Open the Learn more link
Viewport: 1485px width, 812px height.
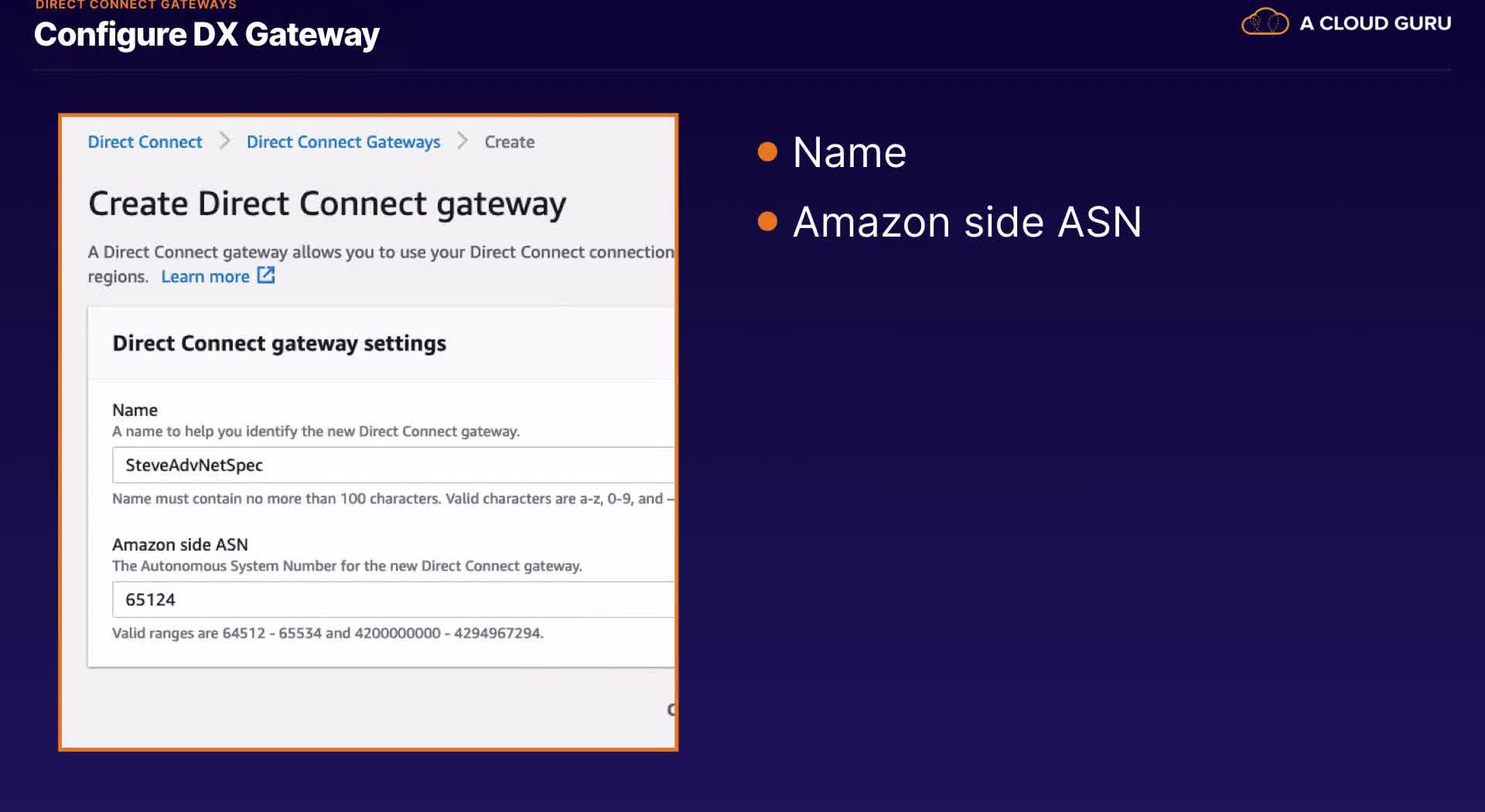click(x=205, y=277)
